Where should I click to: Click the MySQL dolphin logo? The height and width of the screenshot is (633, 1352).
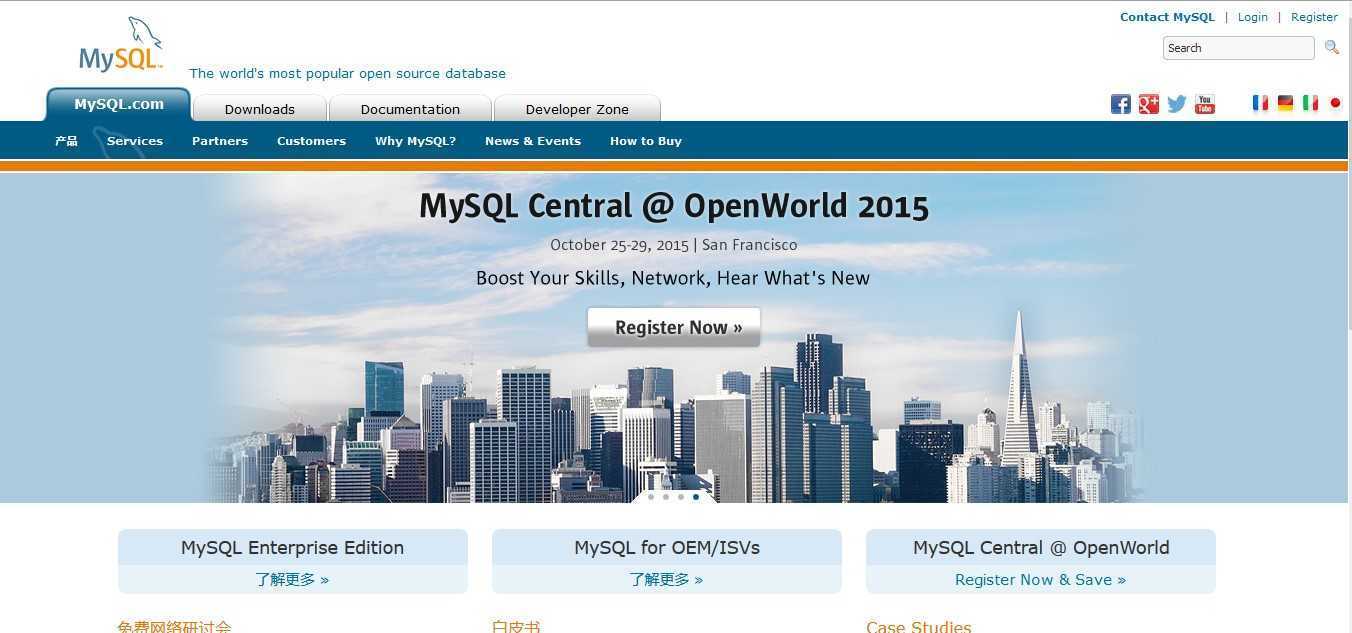pyautogui.click(x=121, y=44)
